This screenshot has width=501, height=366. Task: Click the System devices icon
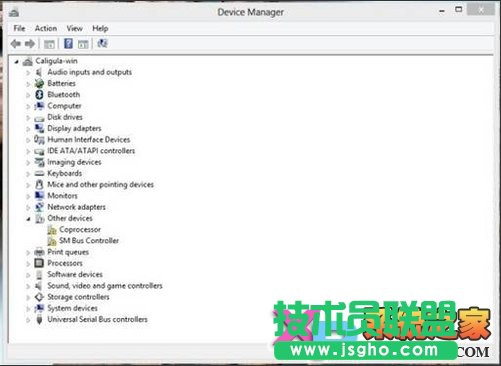click(x=39, y=308)
